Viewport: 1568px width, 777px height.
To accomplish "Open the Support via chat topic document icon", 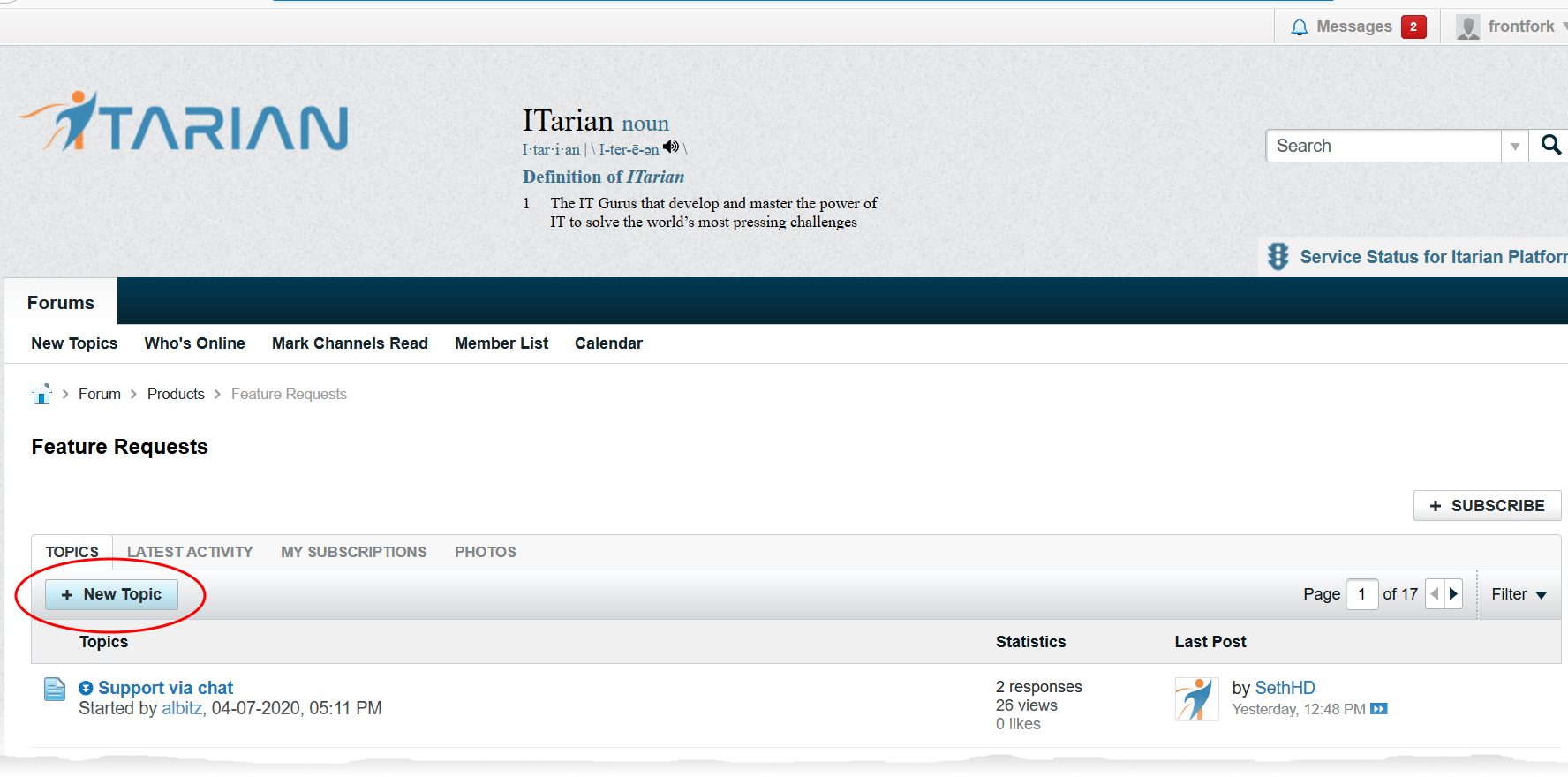I will [x=55, y=689].
